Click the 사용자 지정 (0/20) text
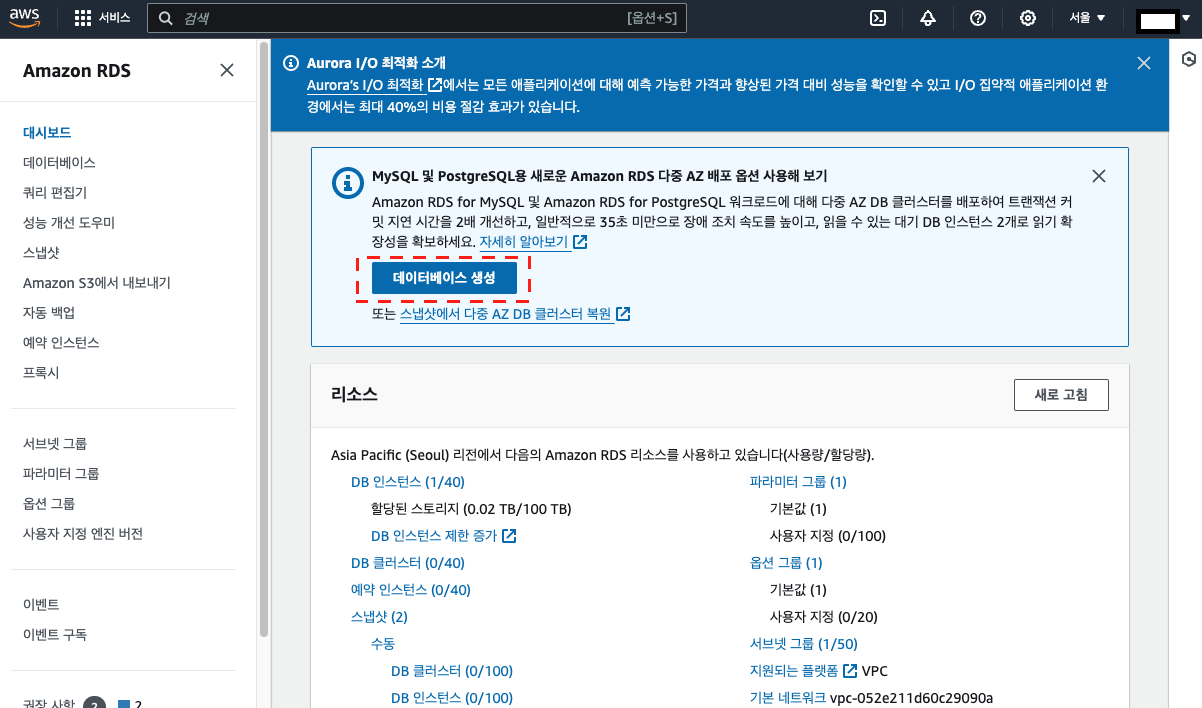 click(x=824, y=617)
